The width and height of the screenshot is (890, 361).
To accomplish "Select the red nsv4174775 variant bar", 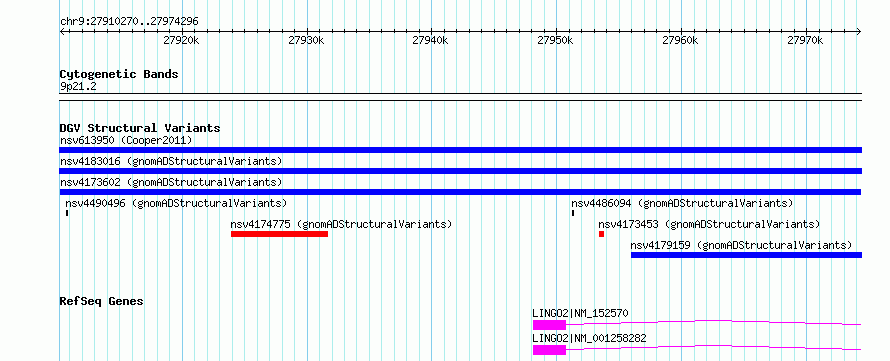I will 279,234.
